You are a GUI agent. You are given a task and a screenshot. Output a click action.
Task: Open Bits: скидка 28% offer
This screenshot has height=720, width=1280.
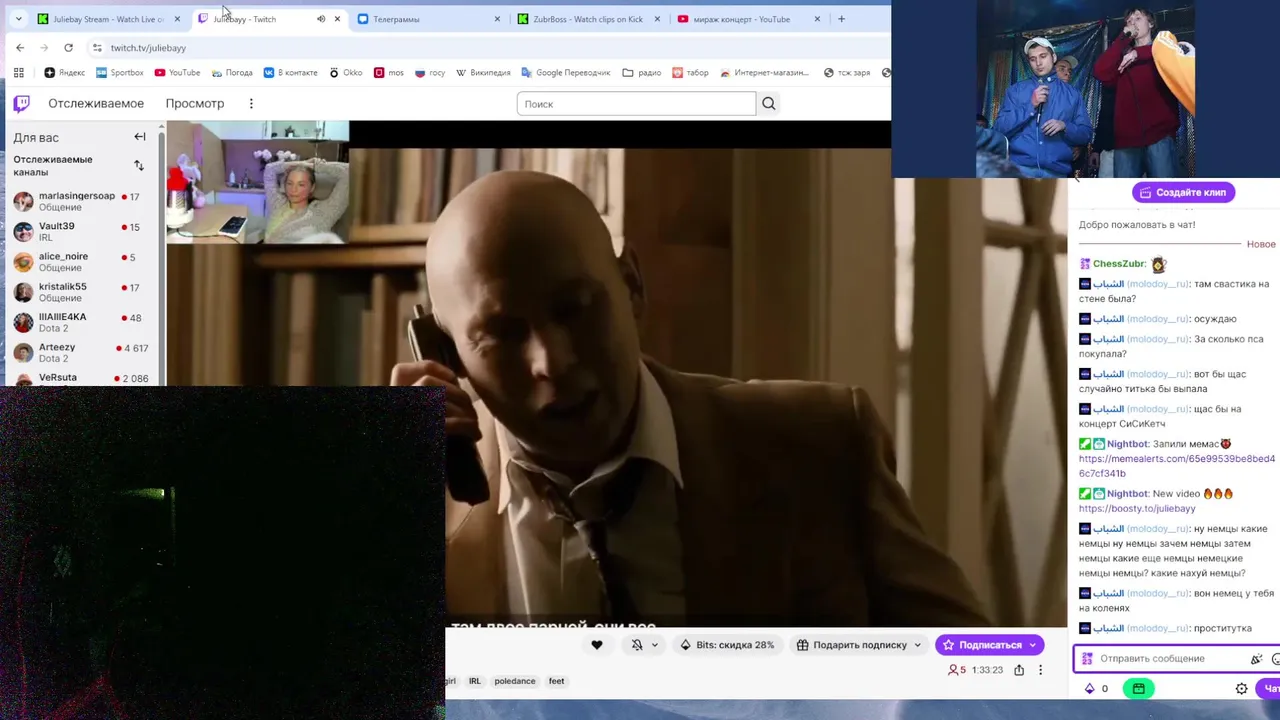tap(728, 645)
